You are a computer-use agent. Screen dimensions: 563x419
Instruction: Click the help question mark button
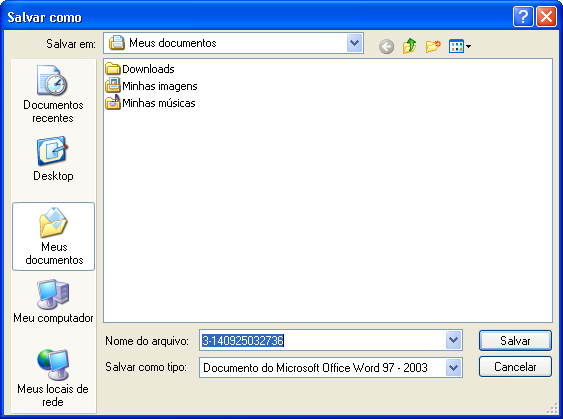523,17
